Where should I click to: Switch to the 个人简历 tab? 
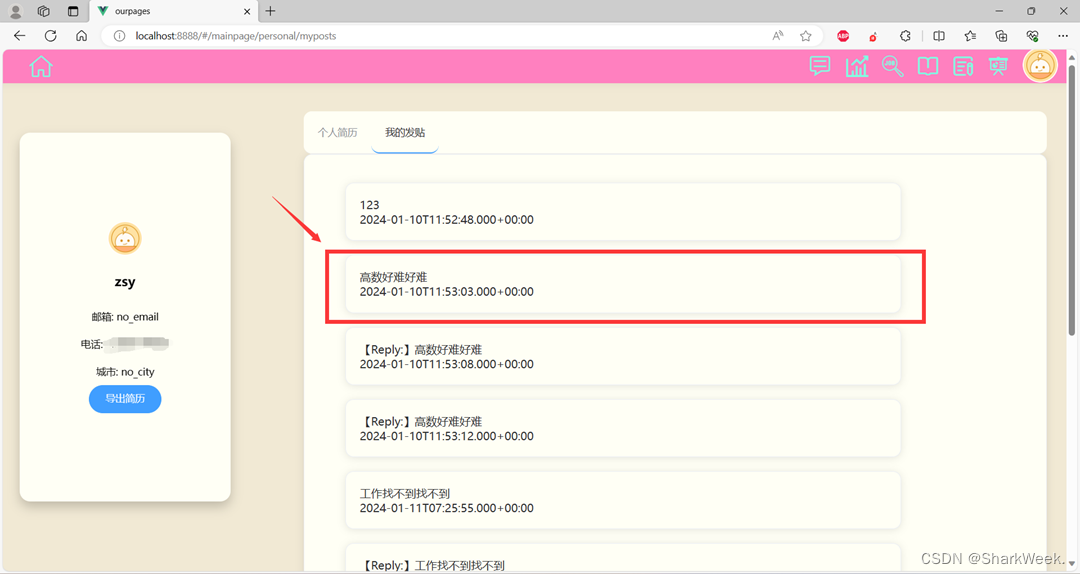[338, 132]
